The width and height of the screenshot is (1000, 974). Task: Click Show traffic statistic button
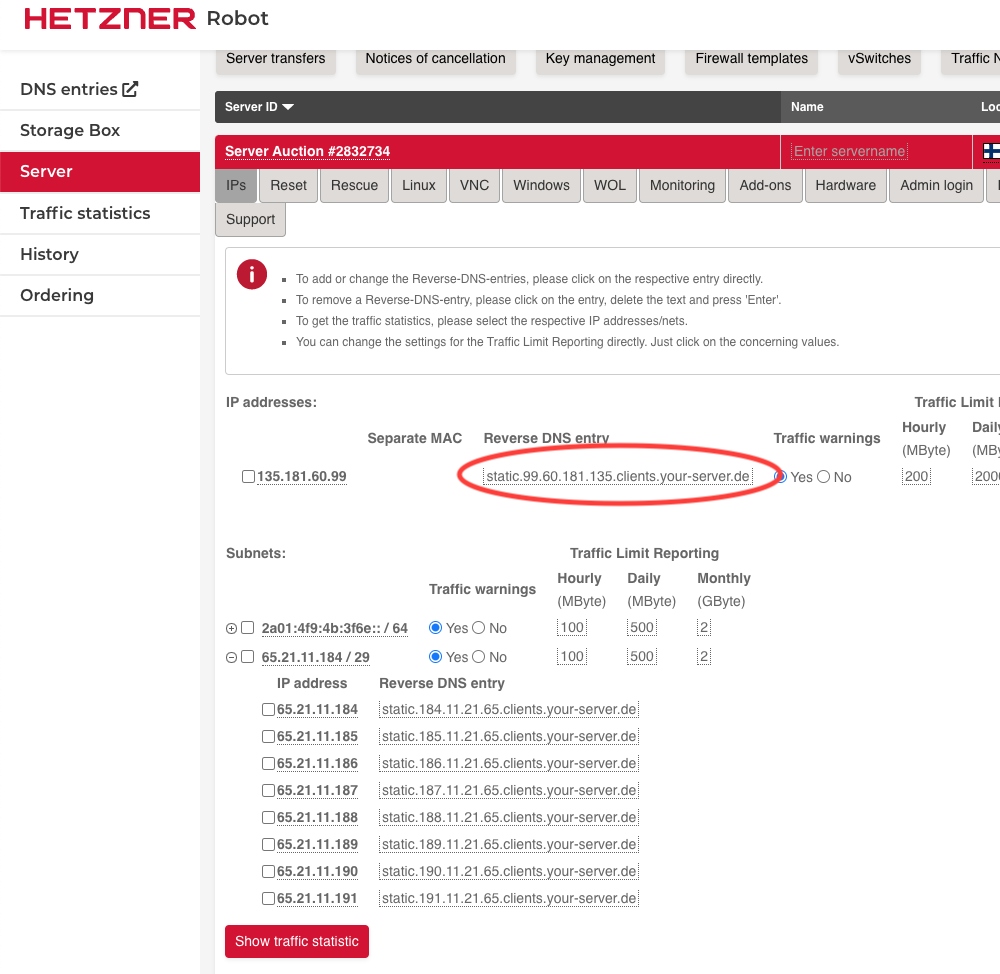tap(296, 941)
